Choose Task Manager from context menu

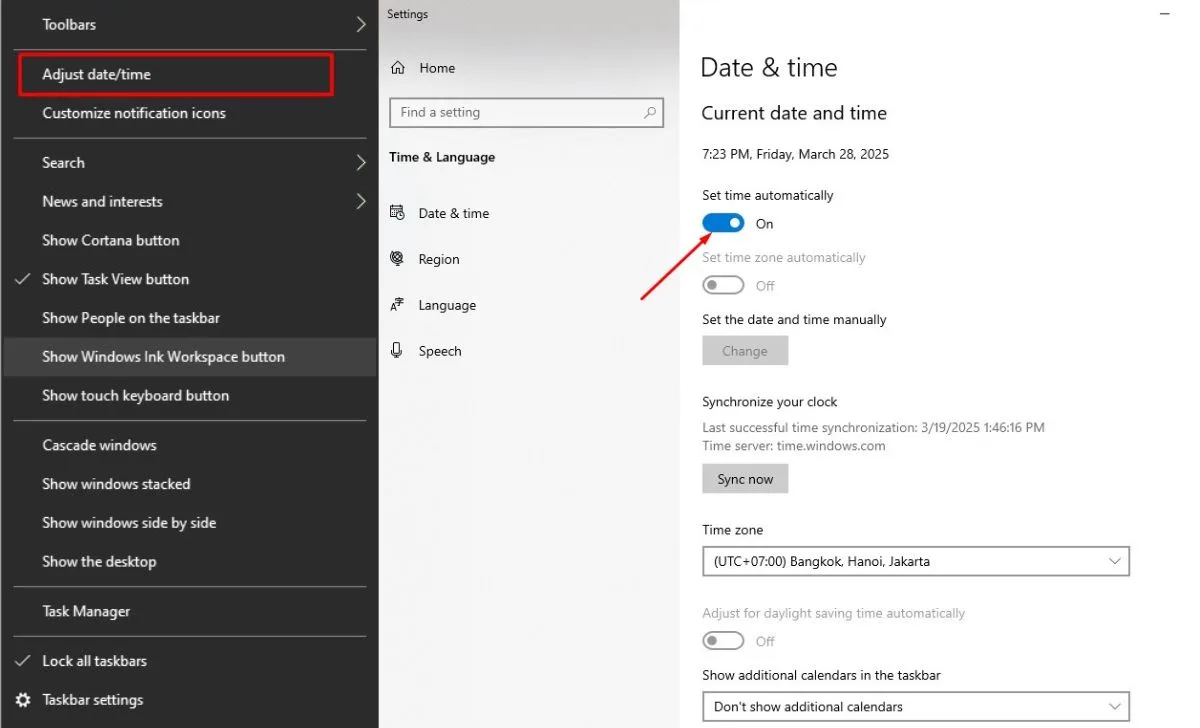86,611
